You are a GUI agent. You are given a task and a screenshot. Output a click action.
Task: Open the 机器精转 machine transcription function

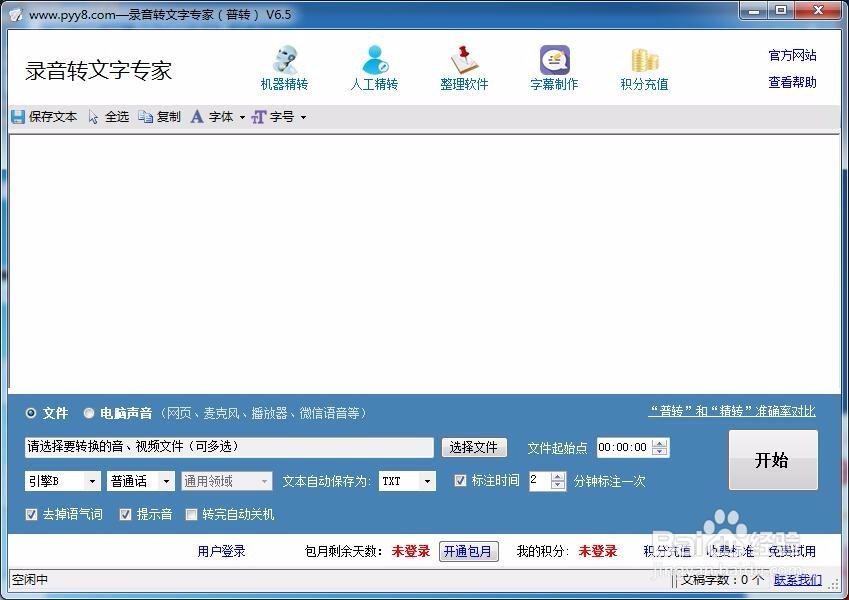point(285,65)
